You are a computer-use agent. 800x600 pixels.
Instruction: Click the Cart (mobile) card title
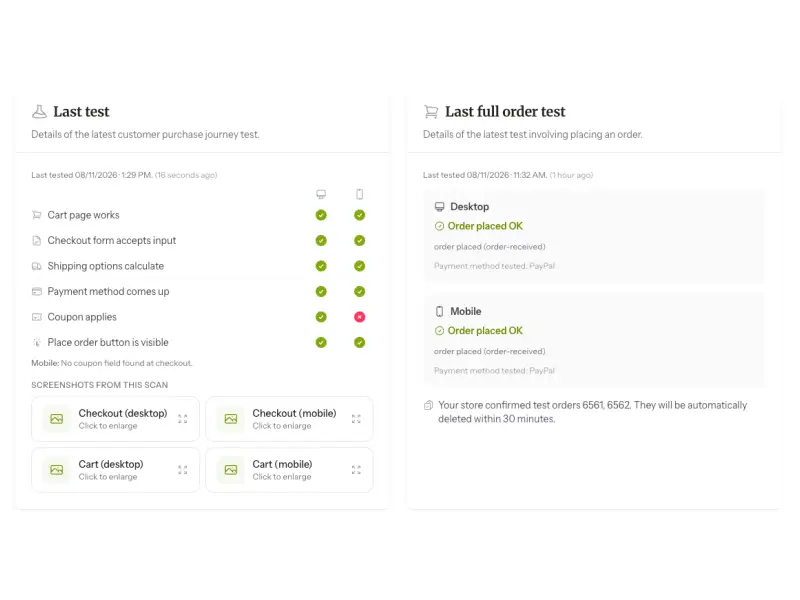[282, 464]
